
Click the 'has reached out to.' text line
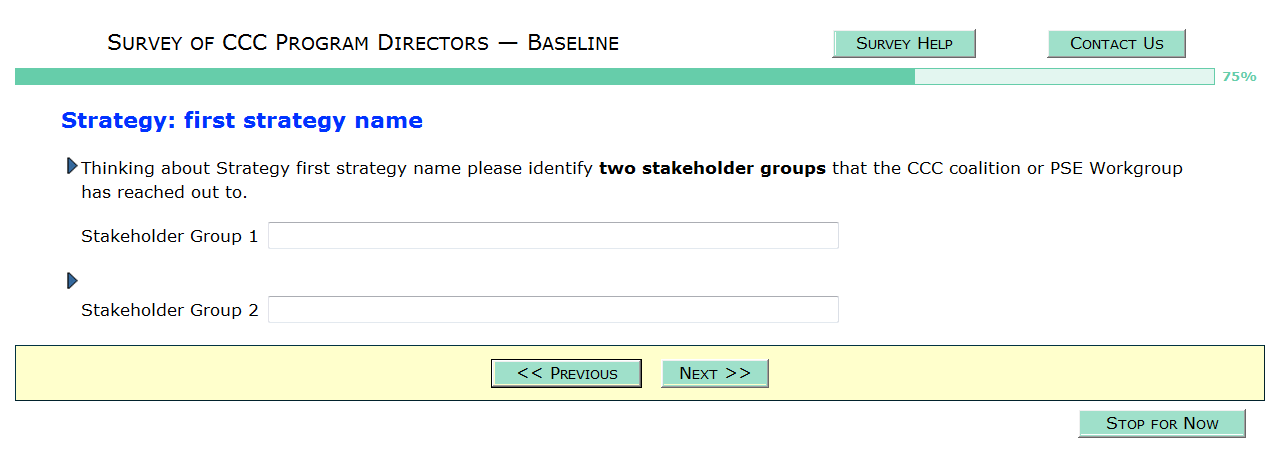point(164,192)
